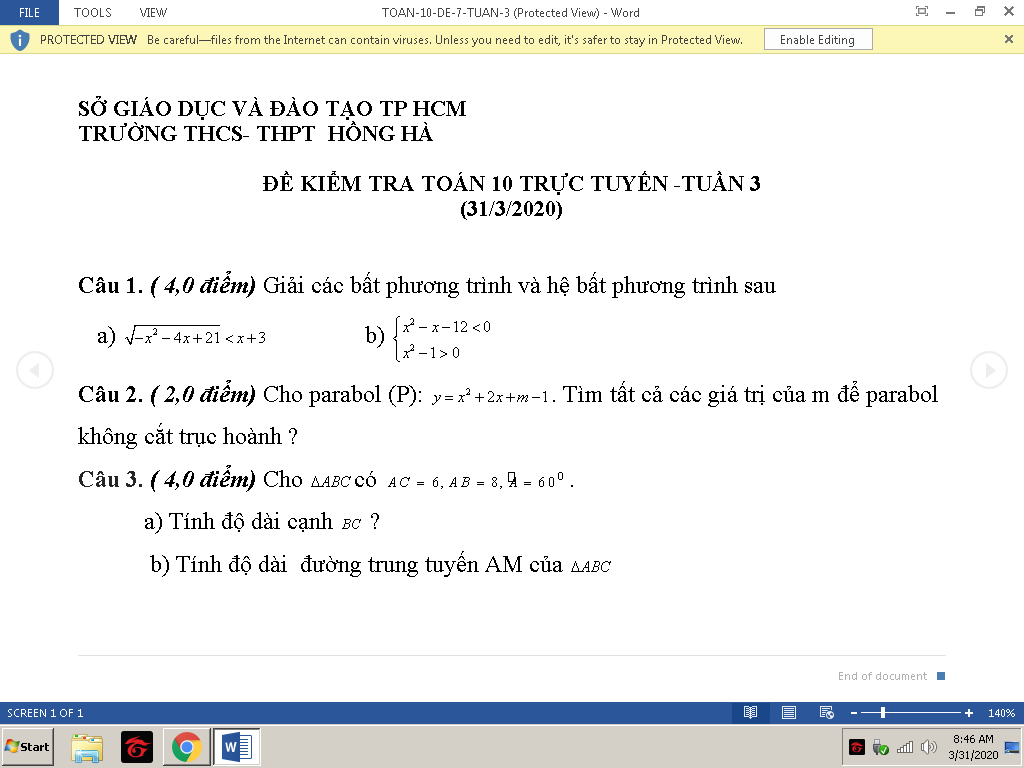This screenshot has width=1024, height=768.
Task: Click the parabola equation y = x² + 2x + m − 1
Action: click(x=490, y=396)
